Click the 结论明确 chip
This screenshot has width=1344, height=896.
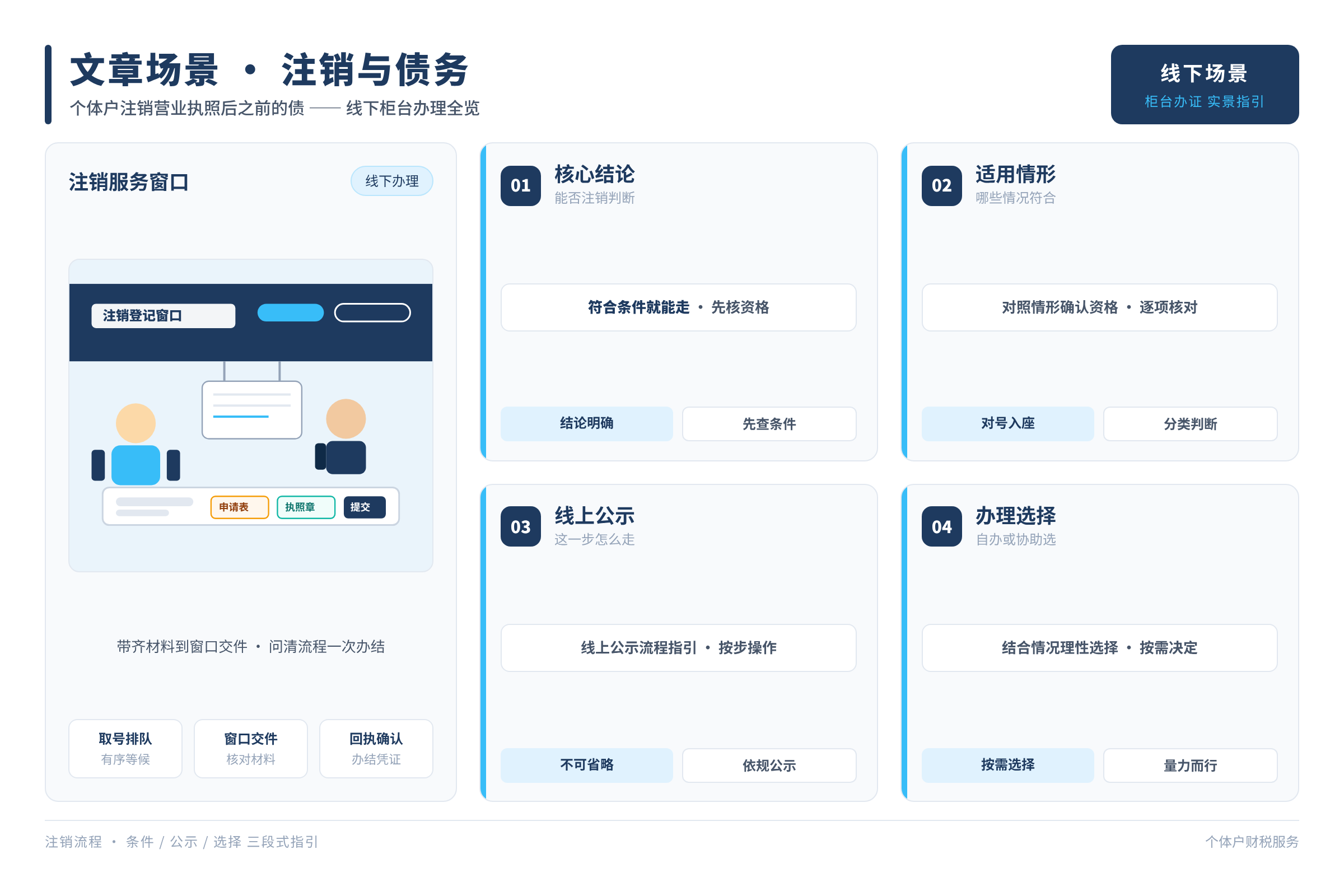pos(587,423)
